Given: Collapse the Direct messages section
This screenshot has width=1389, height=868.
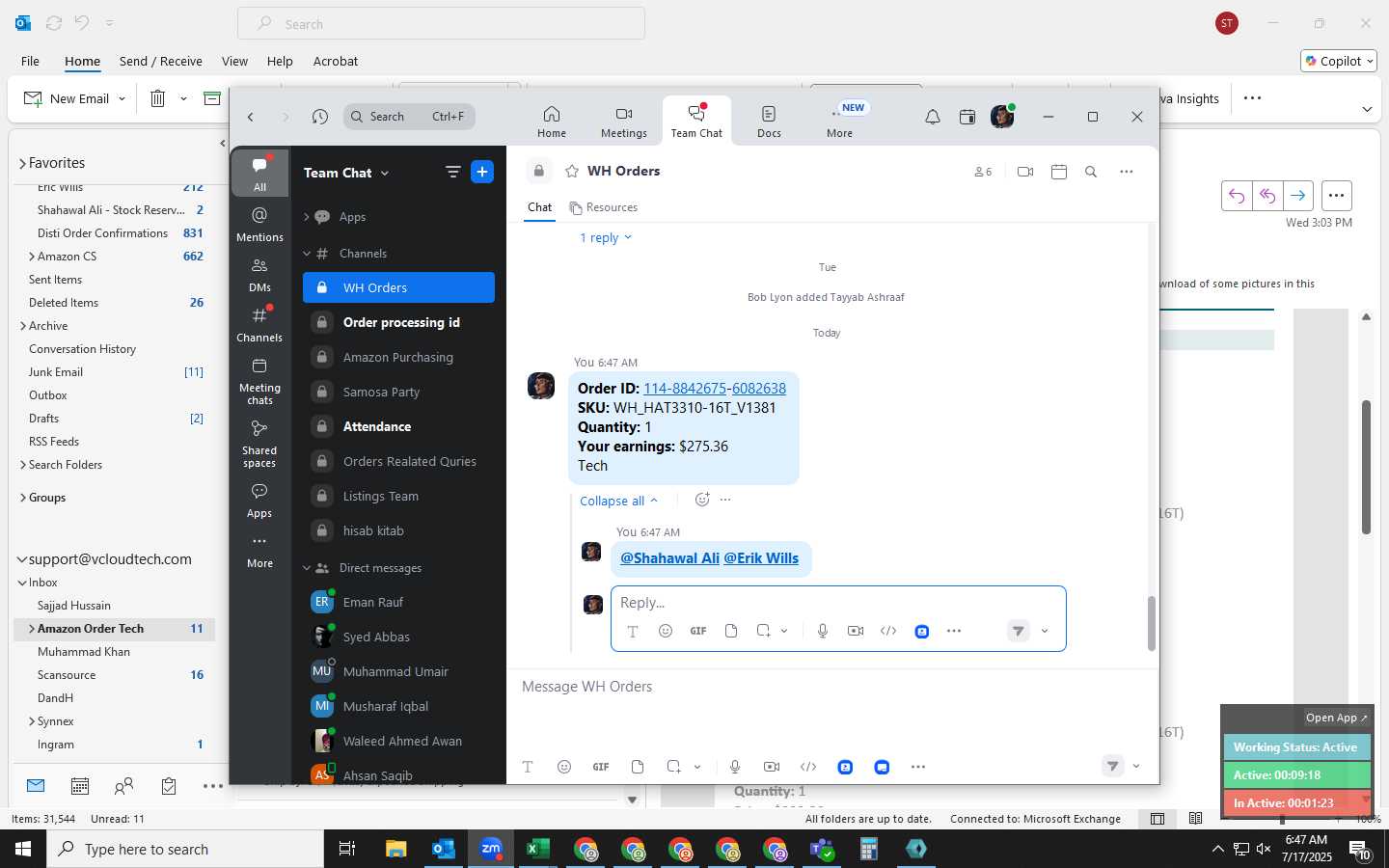Looking at the screenshot, I should pos(307,568).
